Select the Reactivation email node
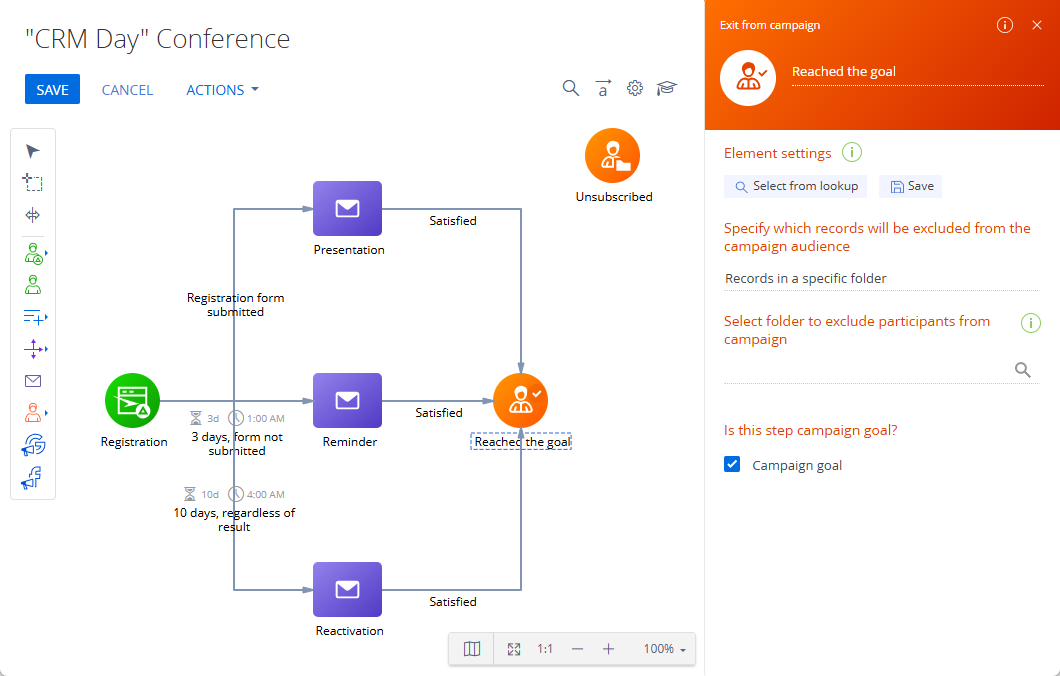Viewport: 1060px width, 676px height. (347, 589)
